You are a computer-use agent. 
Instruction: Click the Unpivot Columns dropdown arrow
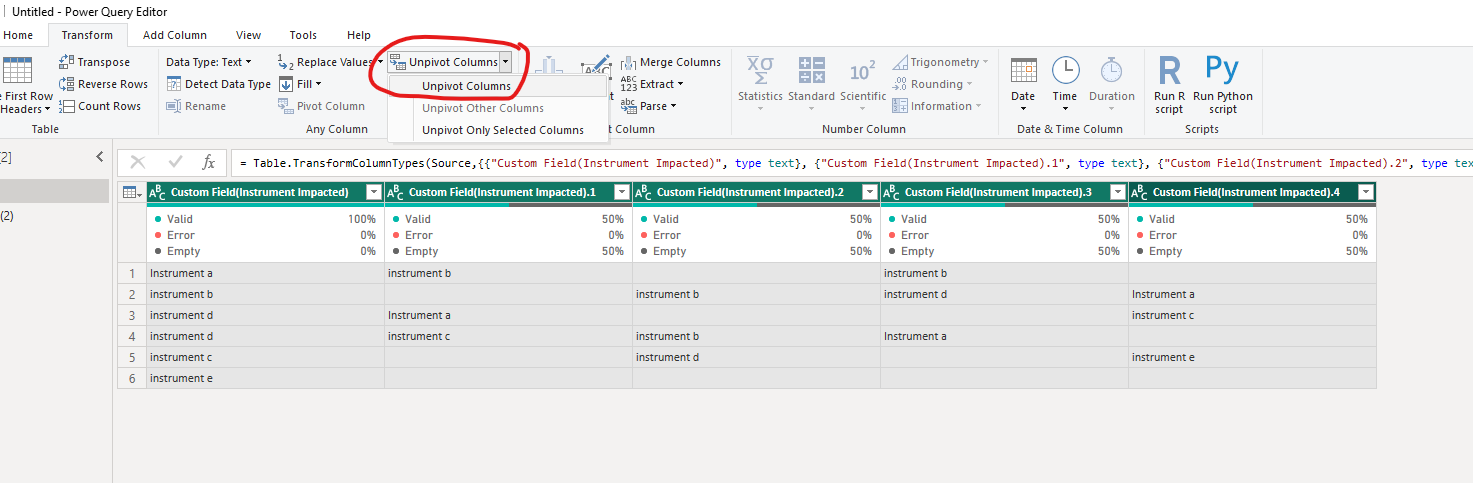(x=506, y=62)
